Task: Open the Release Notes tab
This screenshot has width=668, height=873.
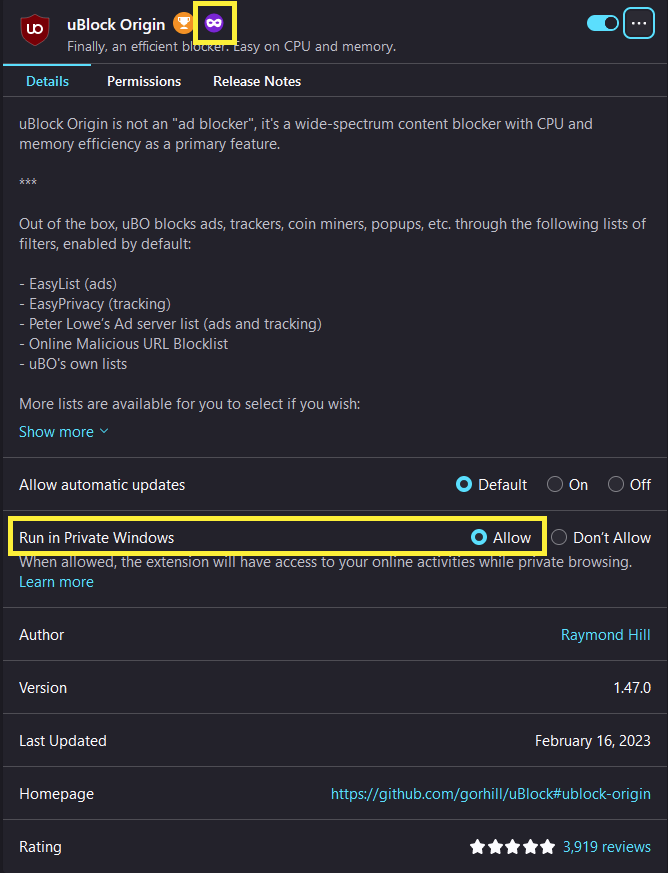Action: click(257, 81)
